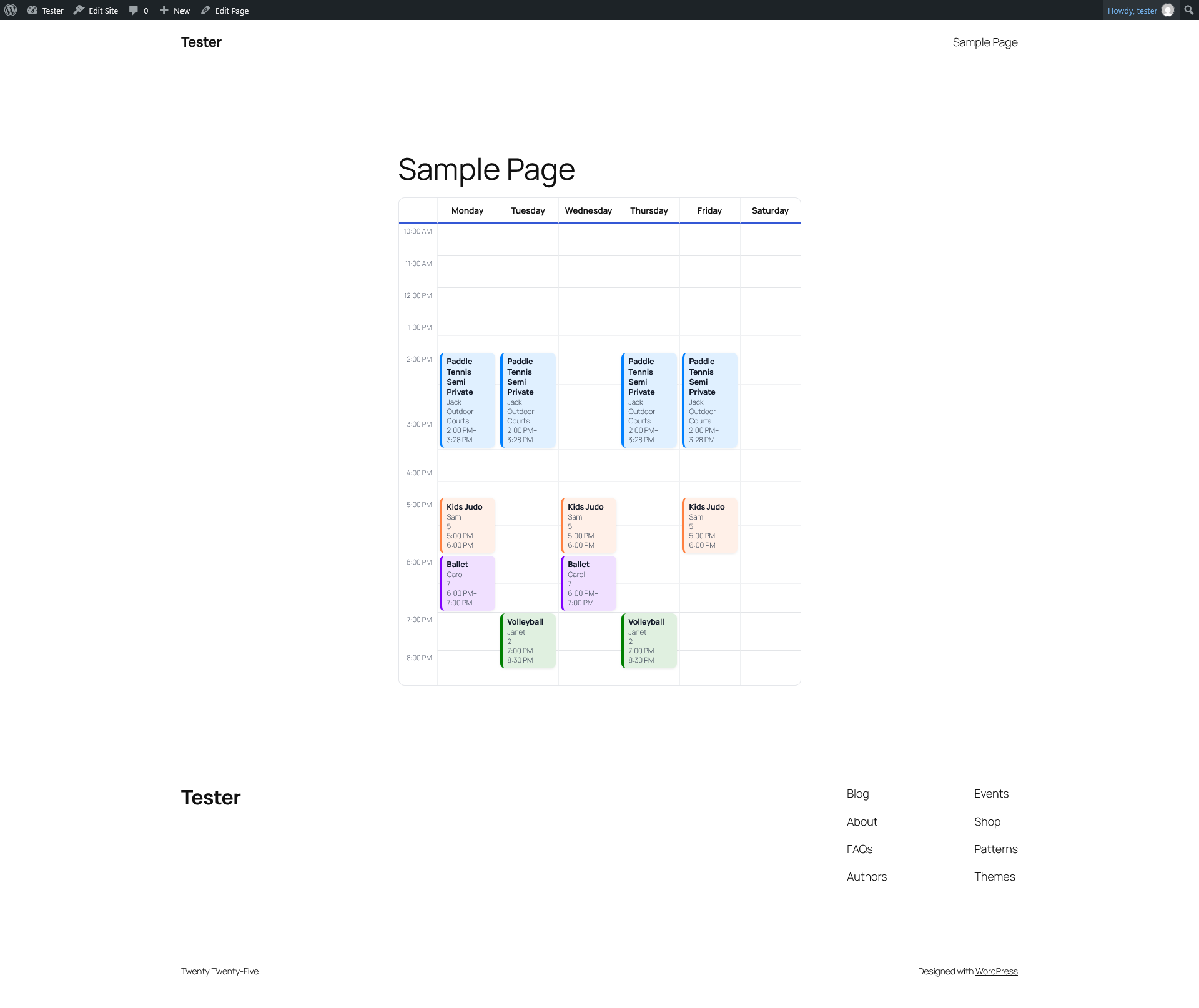Click Edit Page in admin bar
Image resolution: width=1199 pixels, height=1008 pixels.
pyautogui.click(x=225, y=10)
